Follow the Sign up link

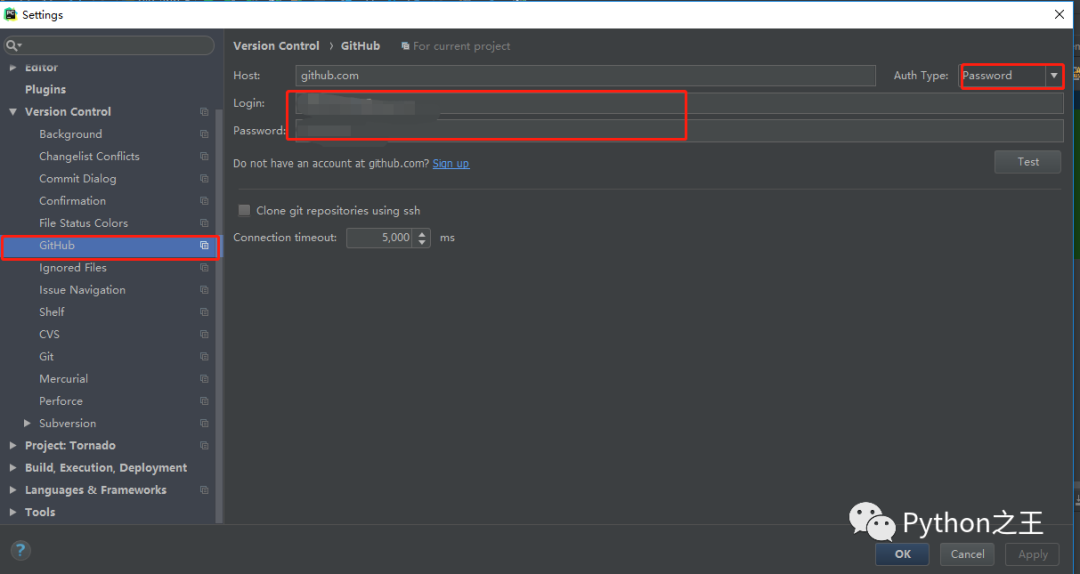click(x=450, y=163)
